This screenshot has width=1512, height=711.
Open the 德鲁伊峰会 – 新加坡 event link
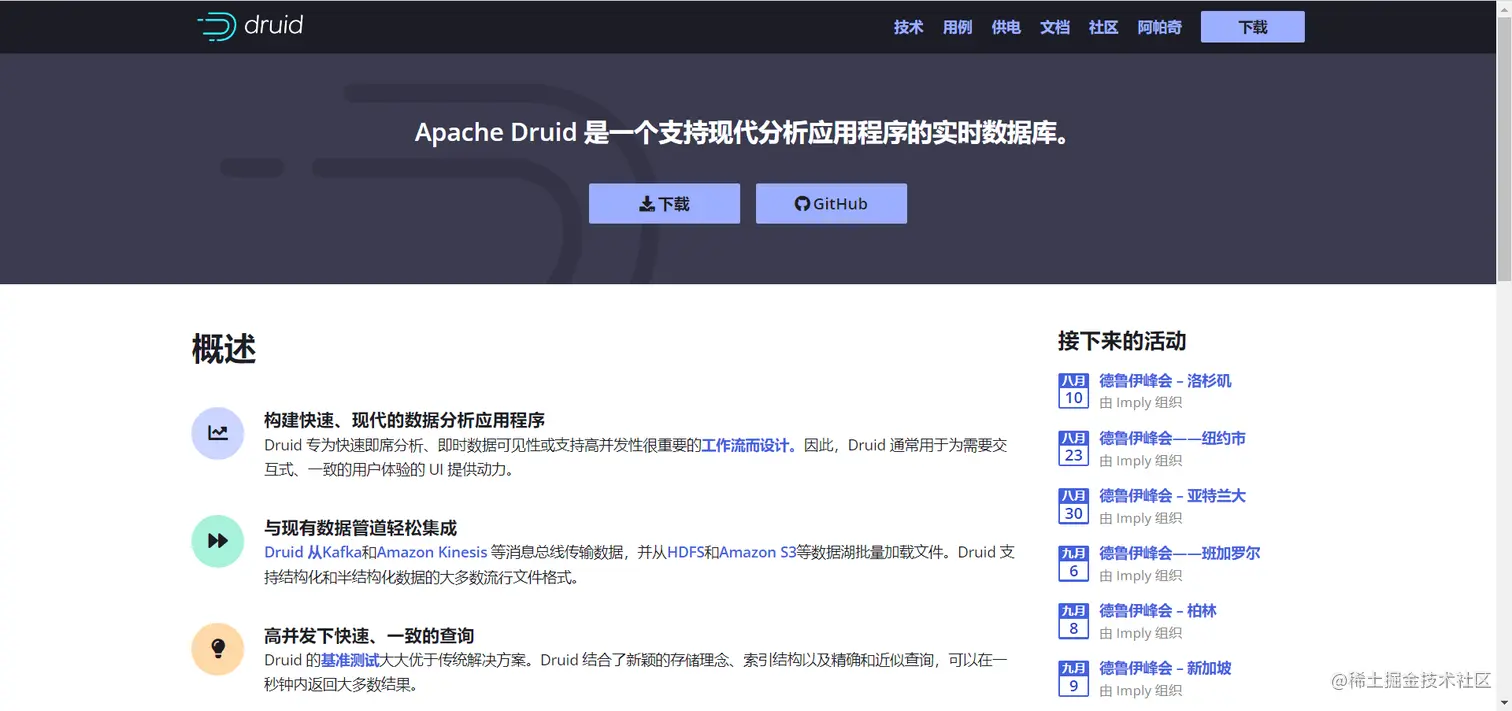[x=1165, y=668]
